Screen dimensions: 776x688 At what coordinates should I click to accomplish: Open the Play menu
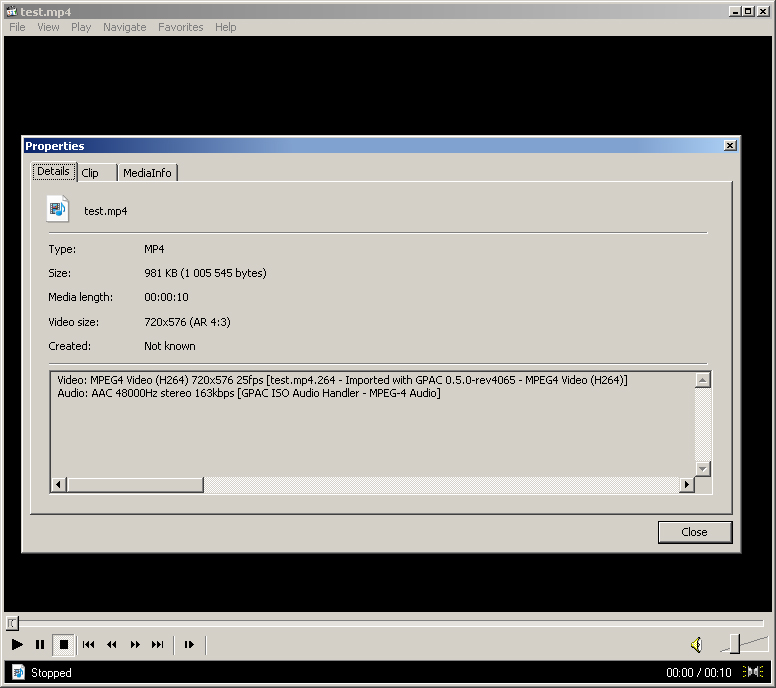81,27
